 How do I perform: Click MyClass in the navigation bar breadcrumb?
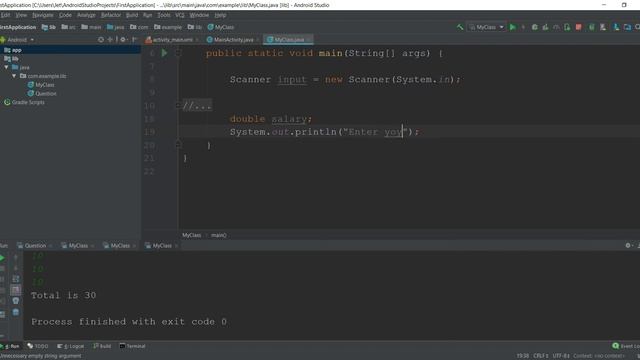(x=221, y=27)
